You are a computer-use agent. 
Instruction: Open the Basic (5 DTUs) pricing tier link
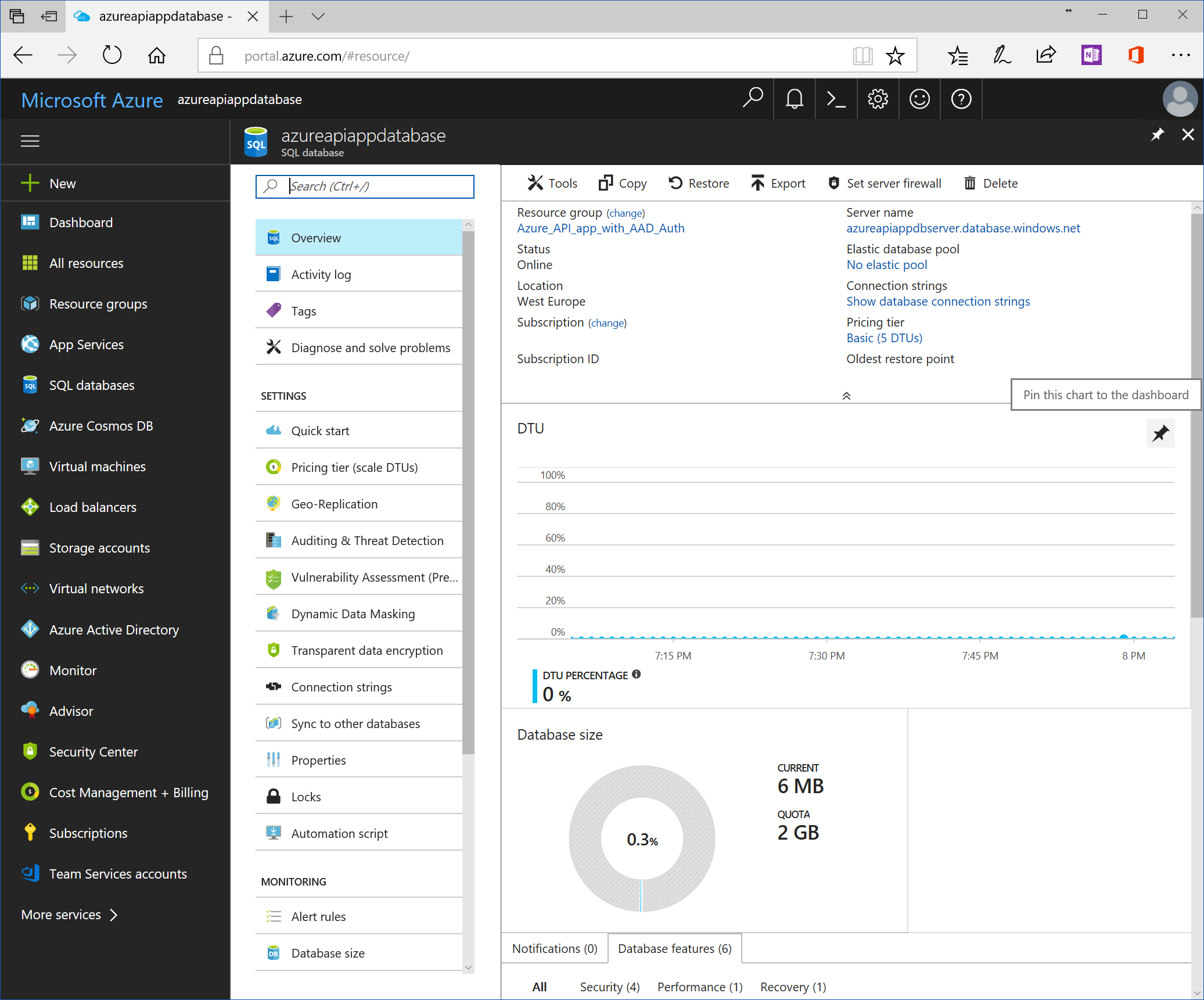(x=883, y=338)
